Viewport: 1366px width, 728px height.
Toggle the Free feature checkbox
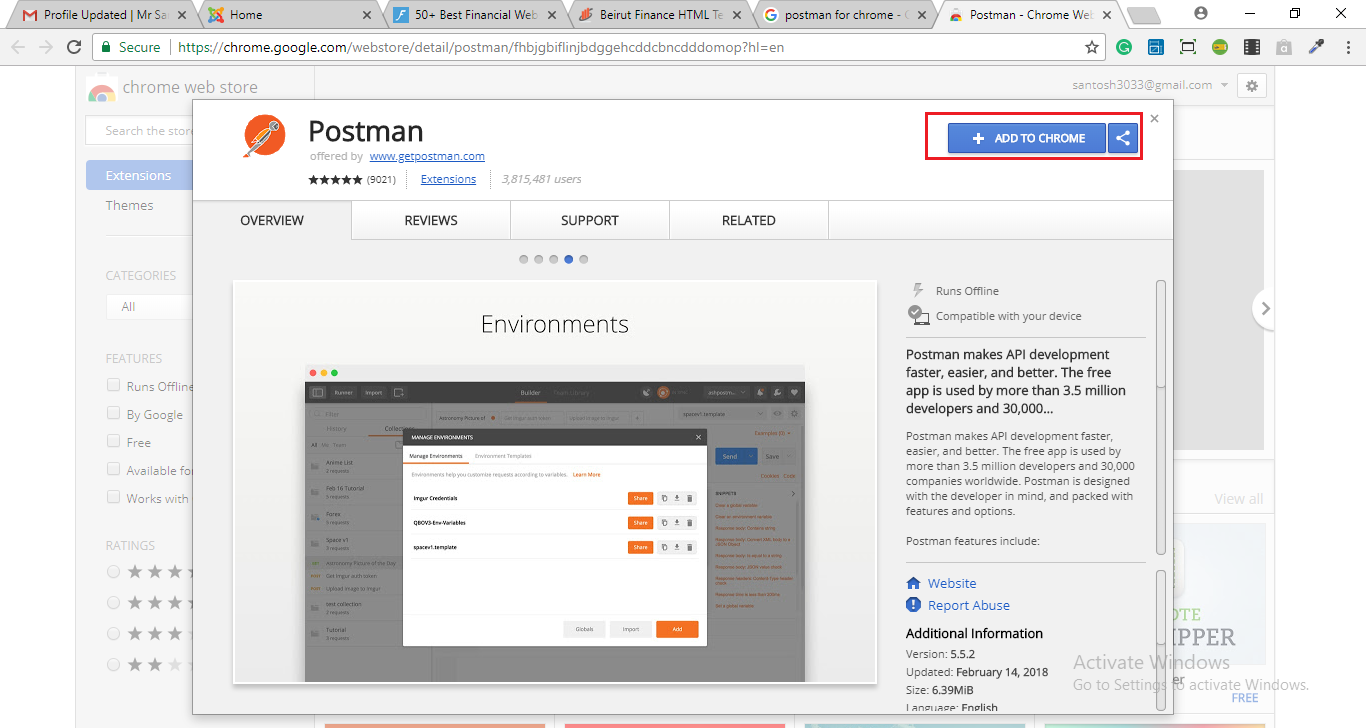[114, 442]
